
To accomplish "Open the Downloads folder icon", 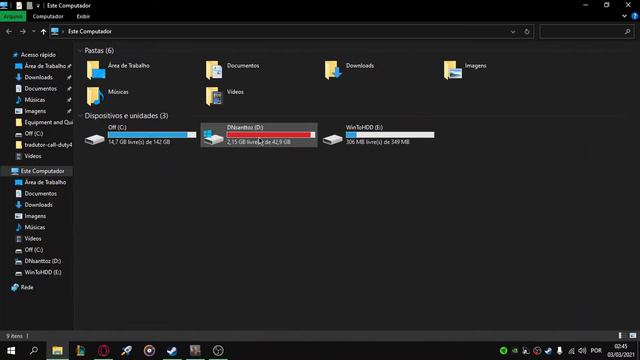I will pyautogui.click(x=333, y=70).
